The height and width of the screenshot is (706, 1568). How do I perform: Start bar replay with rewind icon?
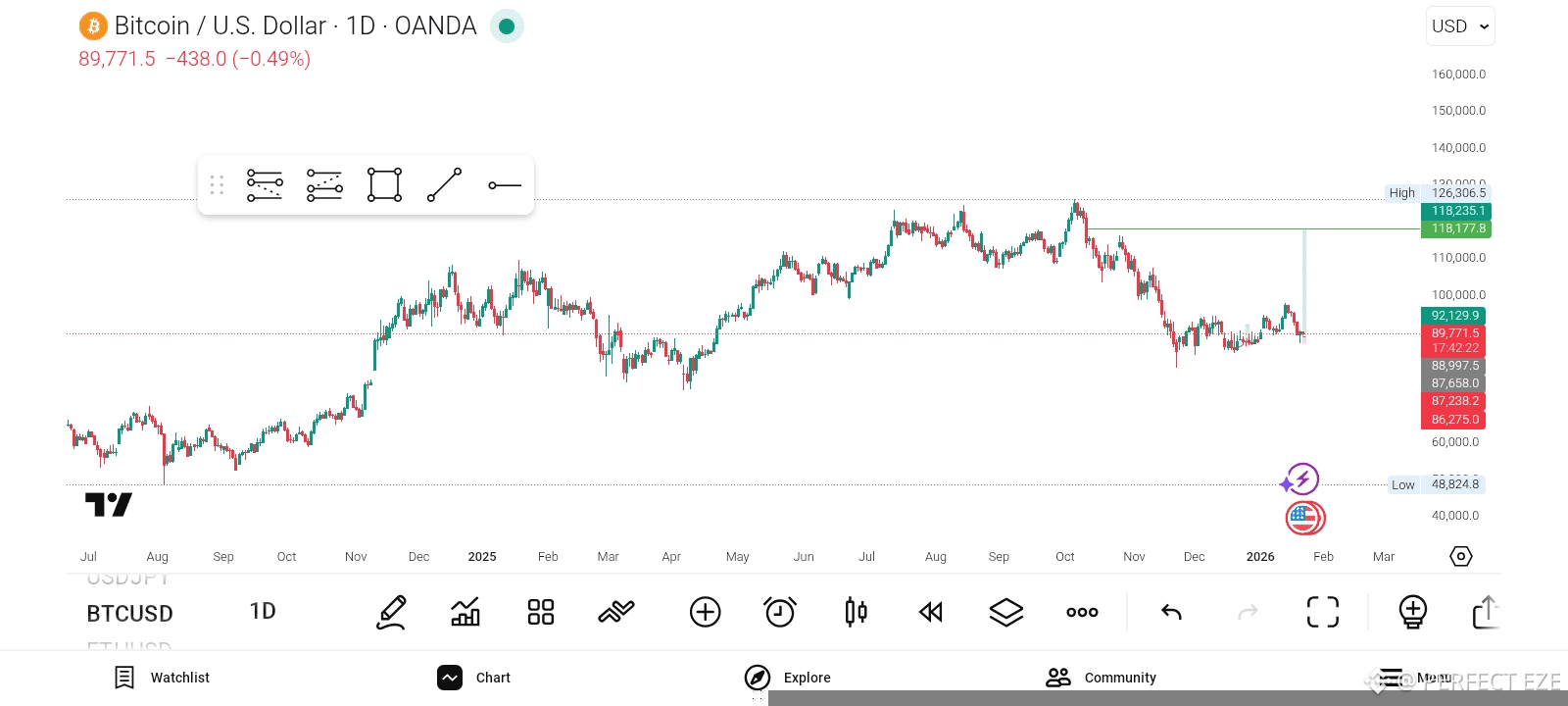pyautogui.click(x=931, y=612)
